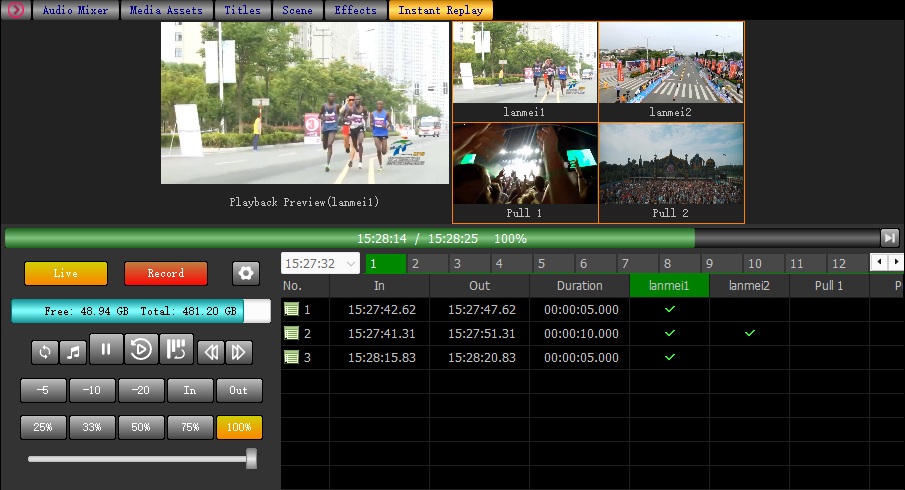The width and height of the screenshot is (905, 490).
Task: Open the Effects tab
Action: pyautogui.click(x=355, y=11)
